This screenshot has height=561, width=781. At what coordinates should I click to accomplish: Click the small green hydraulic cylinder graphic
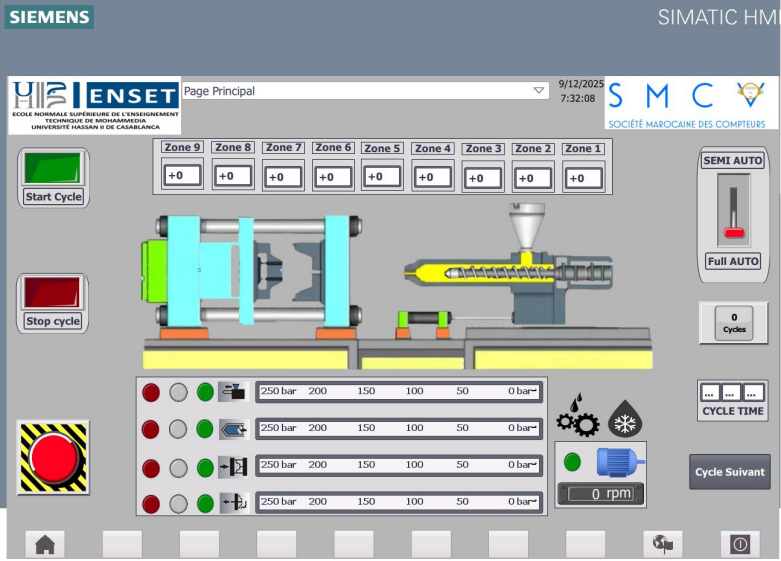click(x=424, y=319)
